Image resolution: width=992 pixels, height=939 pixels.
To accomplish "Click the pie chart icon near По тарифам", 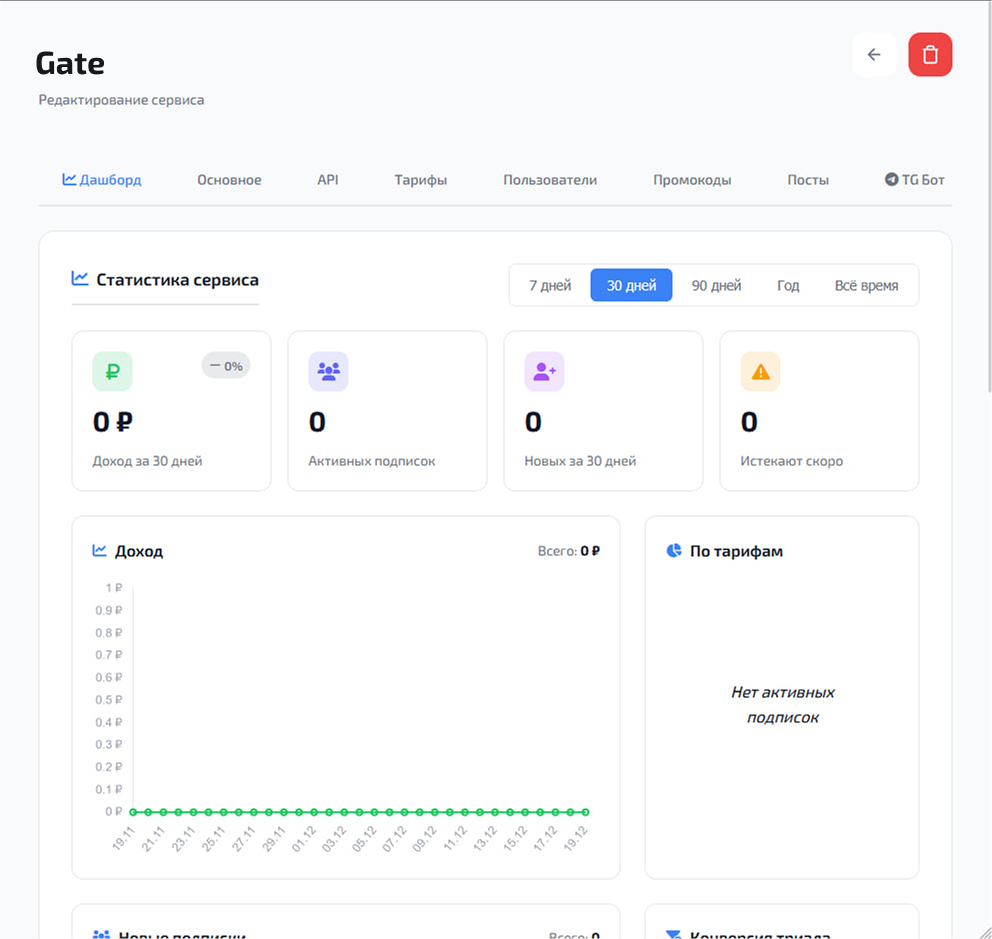I will pyautogui.click(x=674, y=551).
